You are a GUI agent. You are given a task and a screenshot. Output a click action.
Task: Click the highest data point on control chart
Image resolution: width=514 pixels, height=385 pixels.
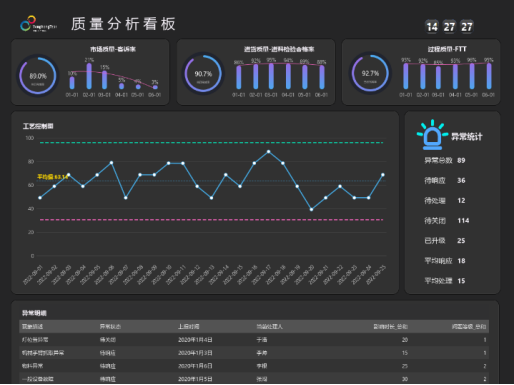click(x=269, y=152)
